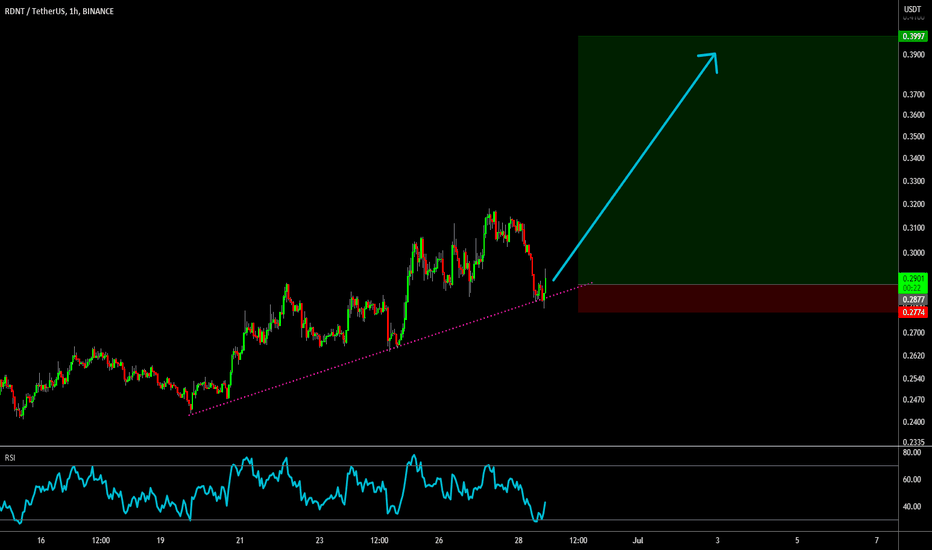Click the Jul month label on time axis
This screenshot has height=550, width=932.
[x=638, y=540]
